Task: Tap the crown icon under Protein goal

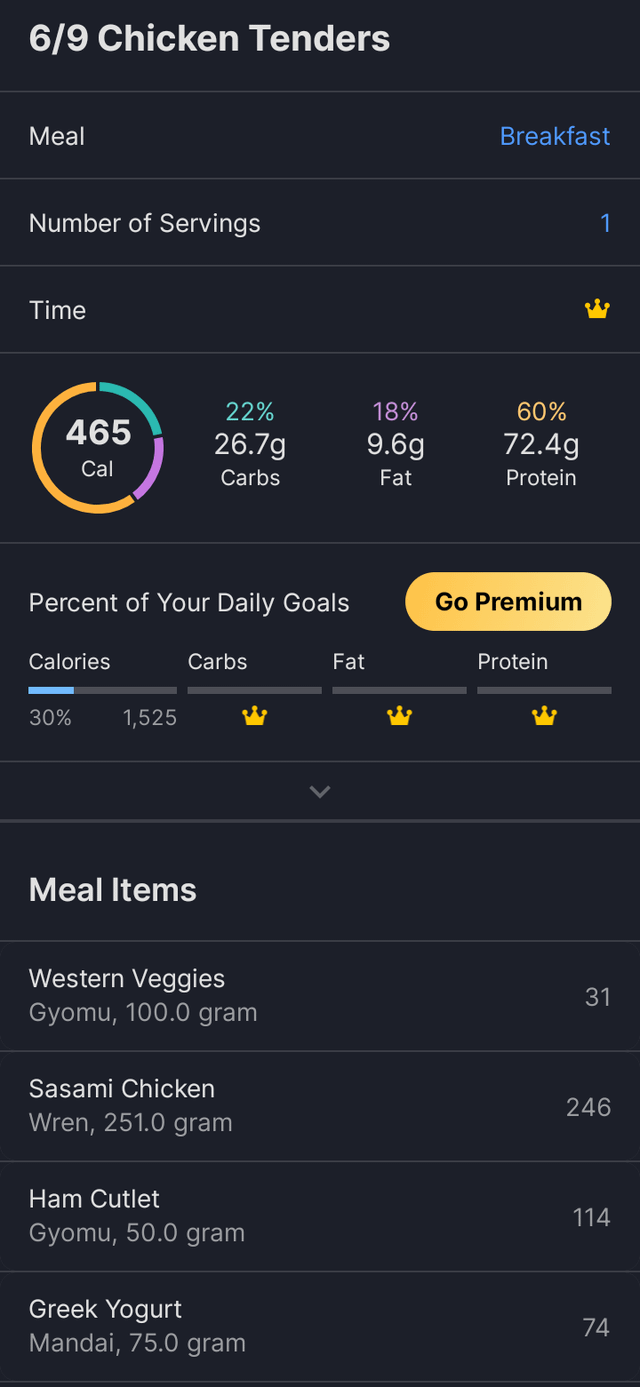Action: [x=544, y=716]
